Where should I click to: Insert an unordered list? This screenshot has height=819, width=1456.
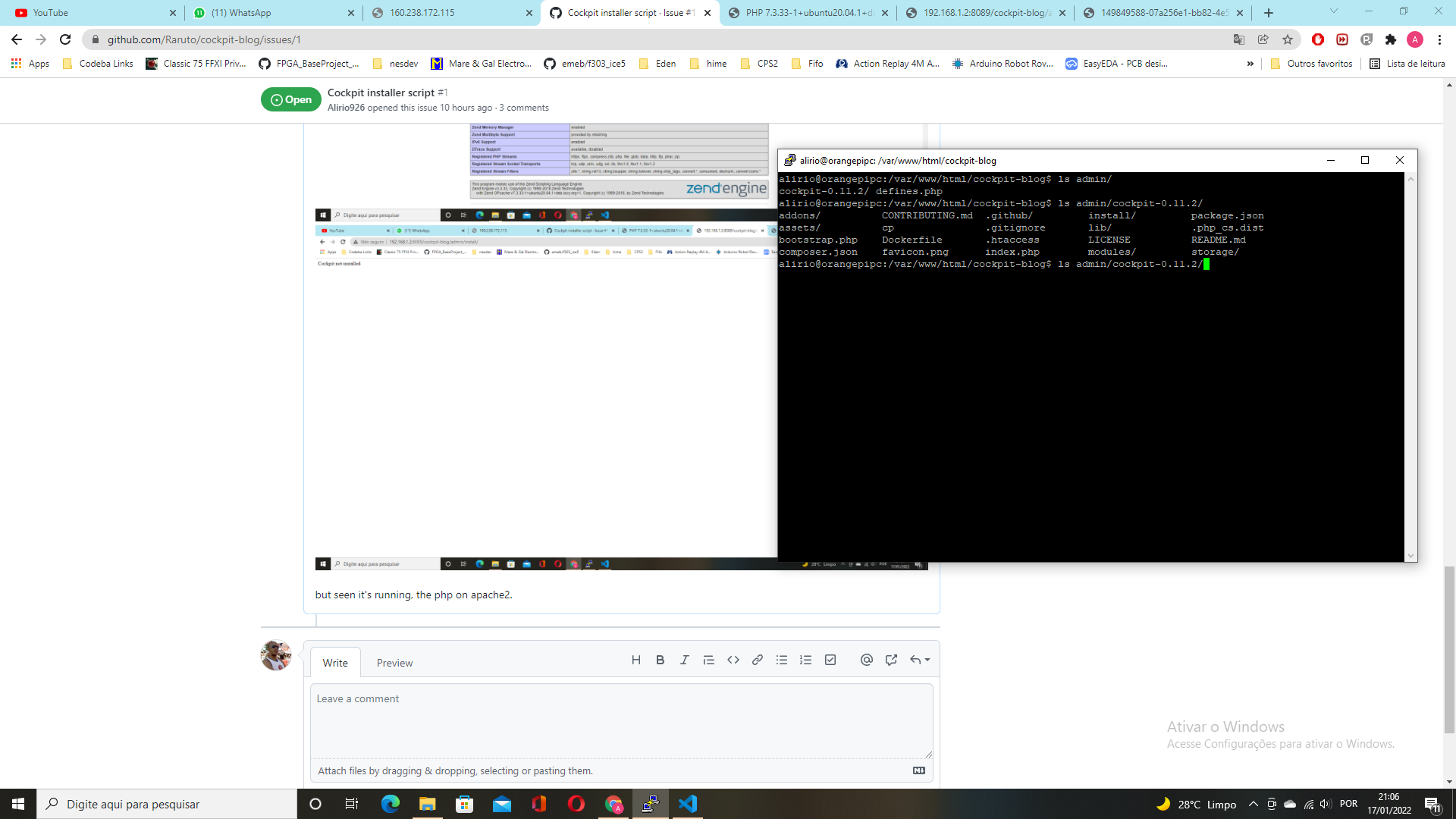782,660
